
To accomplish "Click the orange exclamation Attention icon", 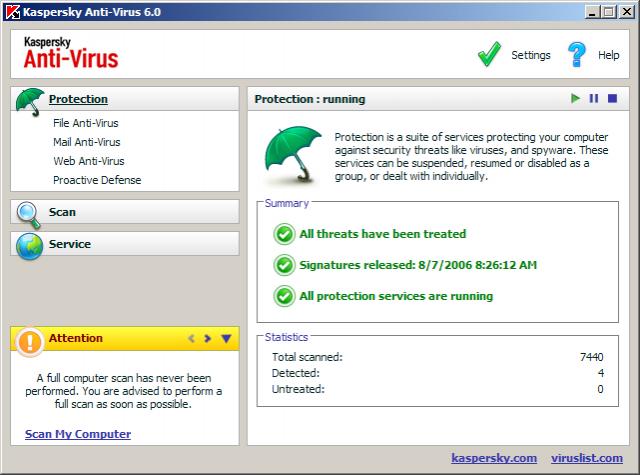I will point(29,341).
